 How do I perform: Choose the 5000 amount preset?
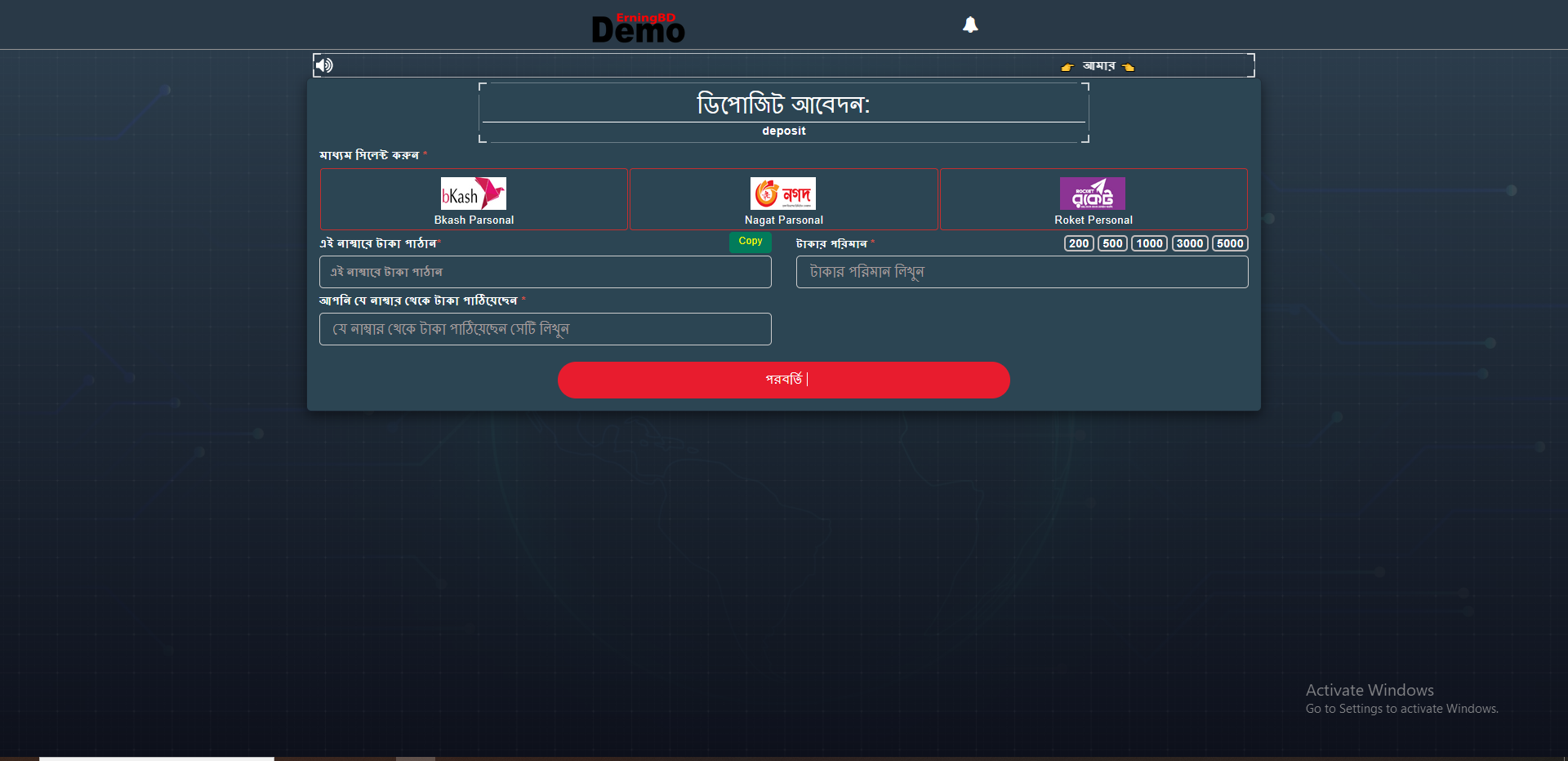(1230, 243)
